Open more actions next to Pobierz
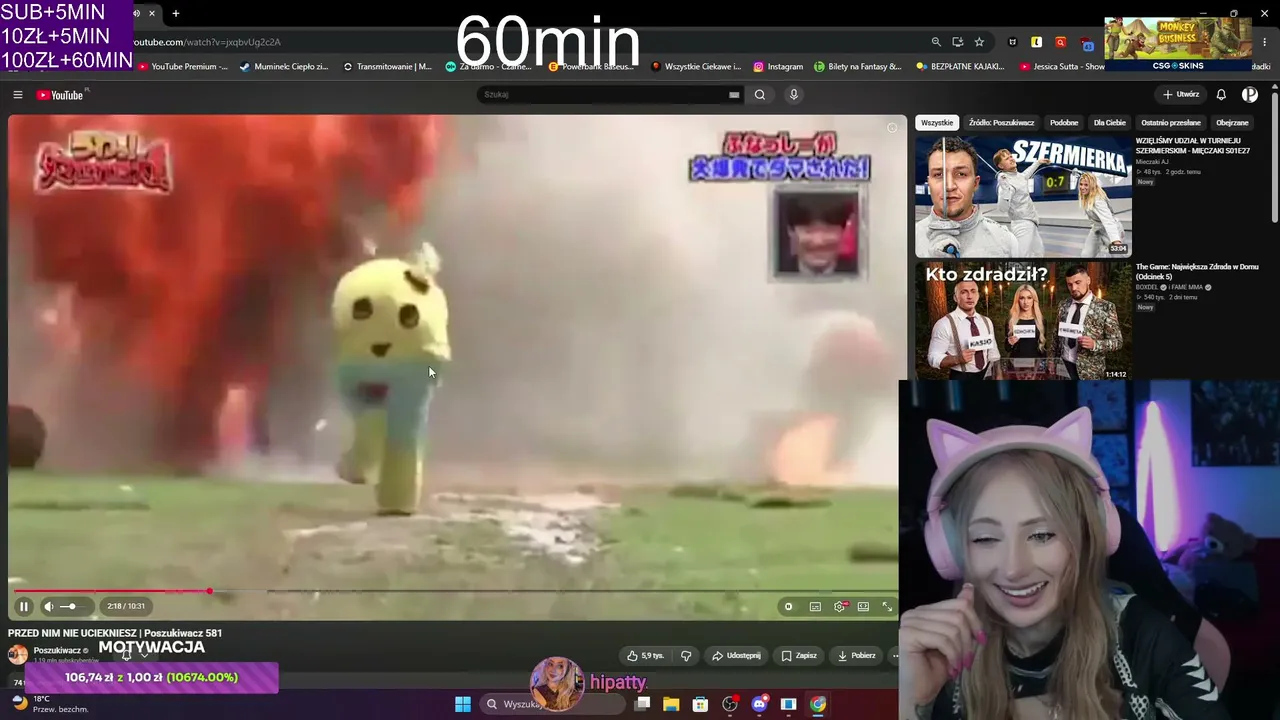 pos(894,656)
